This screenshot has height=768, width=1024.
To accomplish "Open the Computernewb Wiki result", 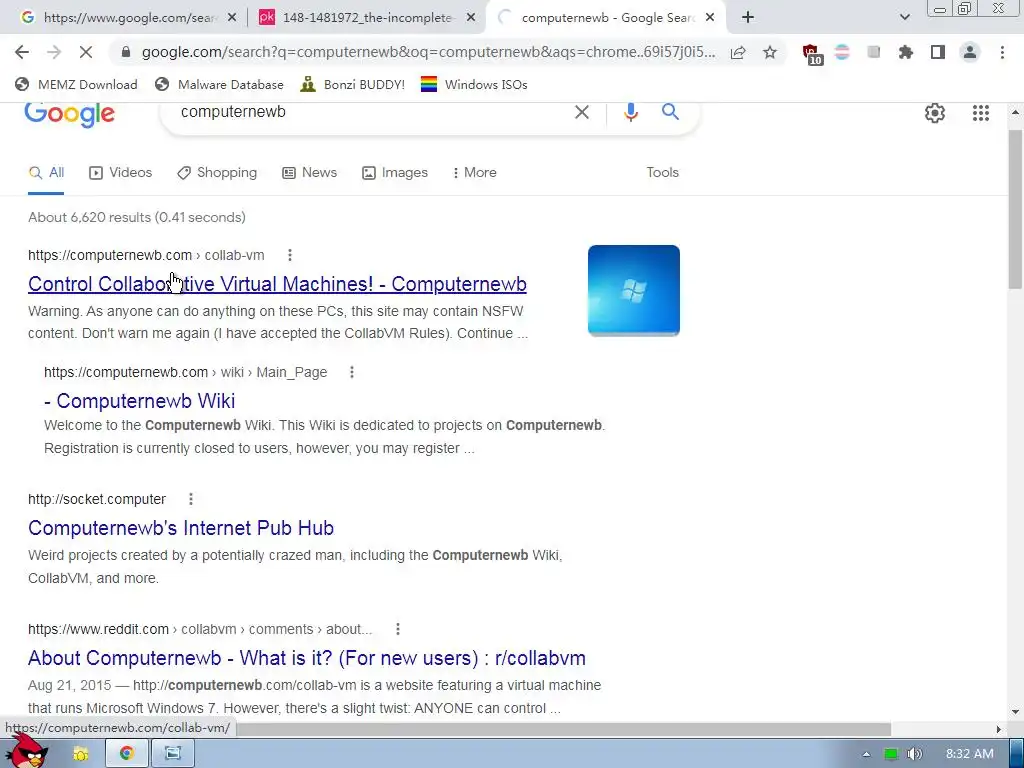I will click(139, 401).
